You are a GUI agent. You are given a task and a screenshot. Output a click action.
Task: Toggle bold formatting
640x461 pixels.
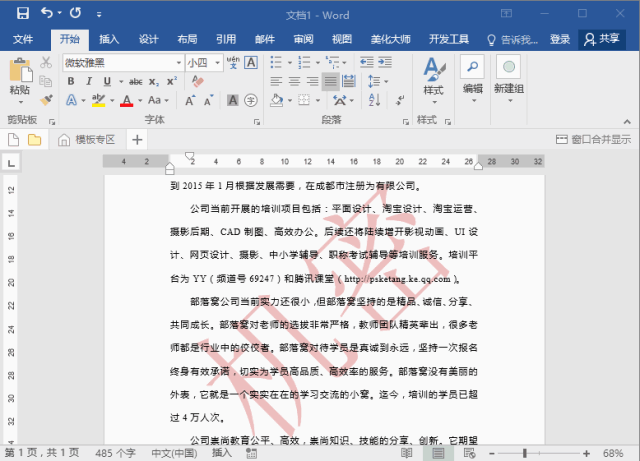coord(71,81)
